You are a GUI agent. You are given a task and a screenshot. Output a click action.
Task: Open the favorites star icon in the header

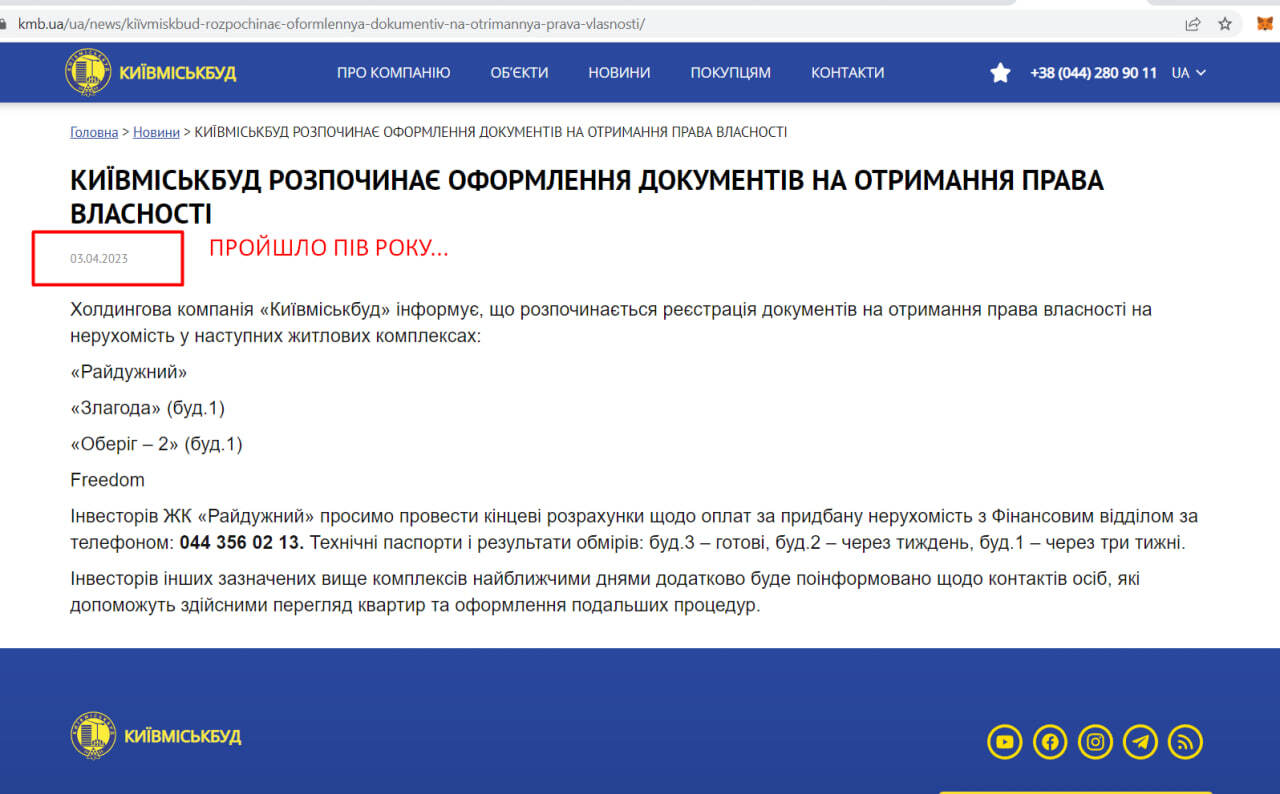[x=1000, y=73]
